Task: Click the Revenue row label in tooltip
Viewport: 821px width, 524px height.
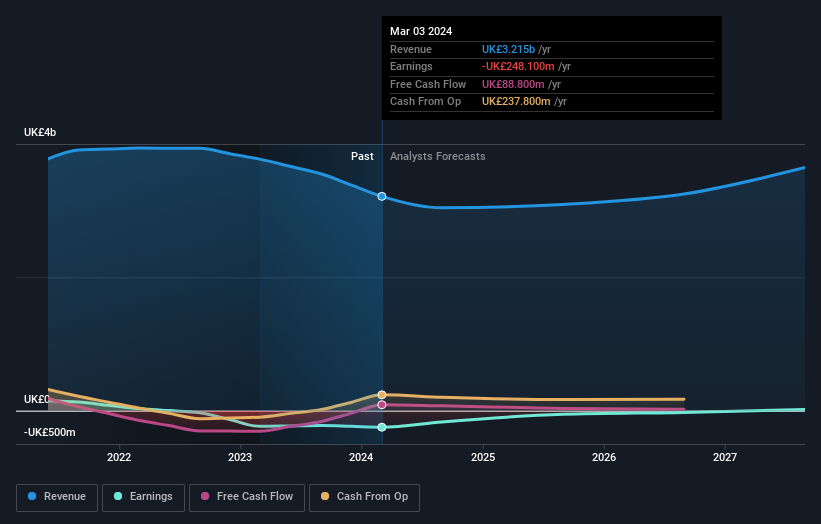Action: pyautogui.click(x=411, y=49)
